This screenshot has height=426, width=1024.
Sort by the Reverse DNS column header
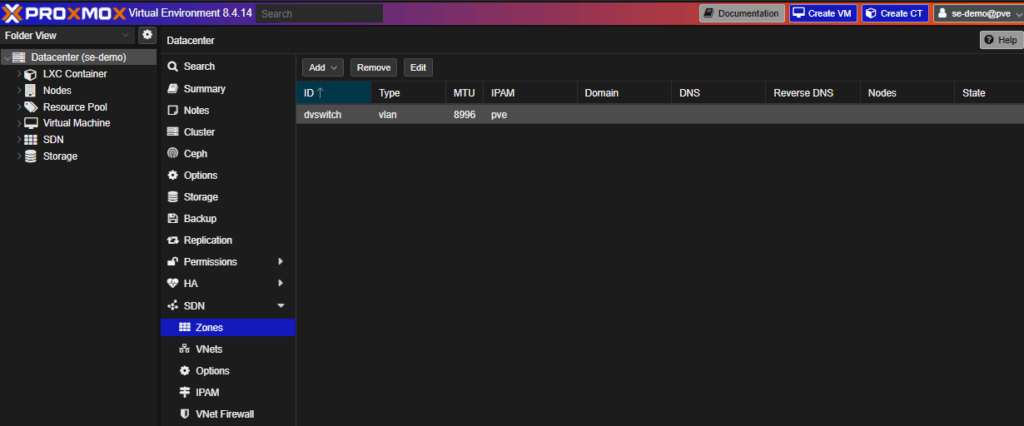pyautogui.click(x=813, y=93)
